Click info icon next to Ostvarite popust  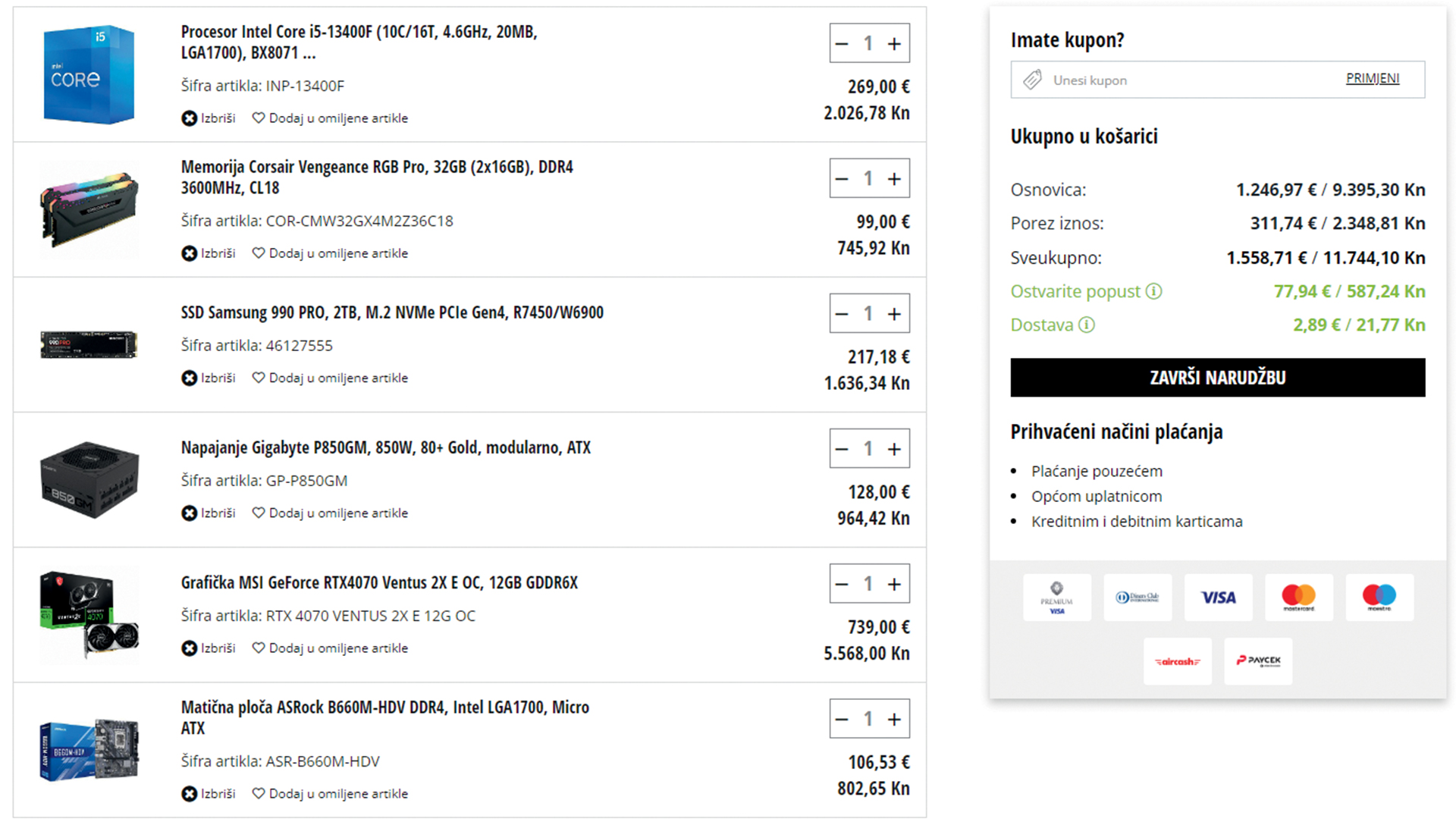1153,291
